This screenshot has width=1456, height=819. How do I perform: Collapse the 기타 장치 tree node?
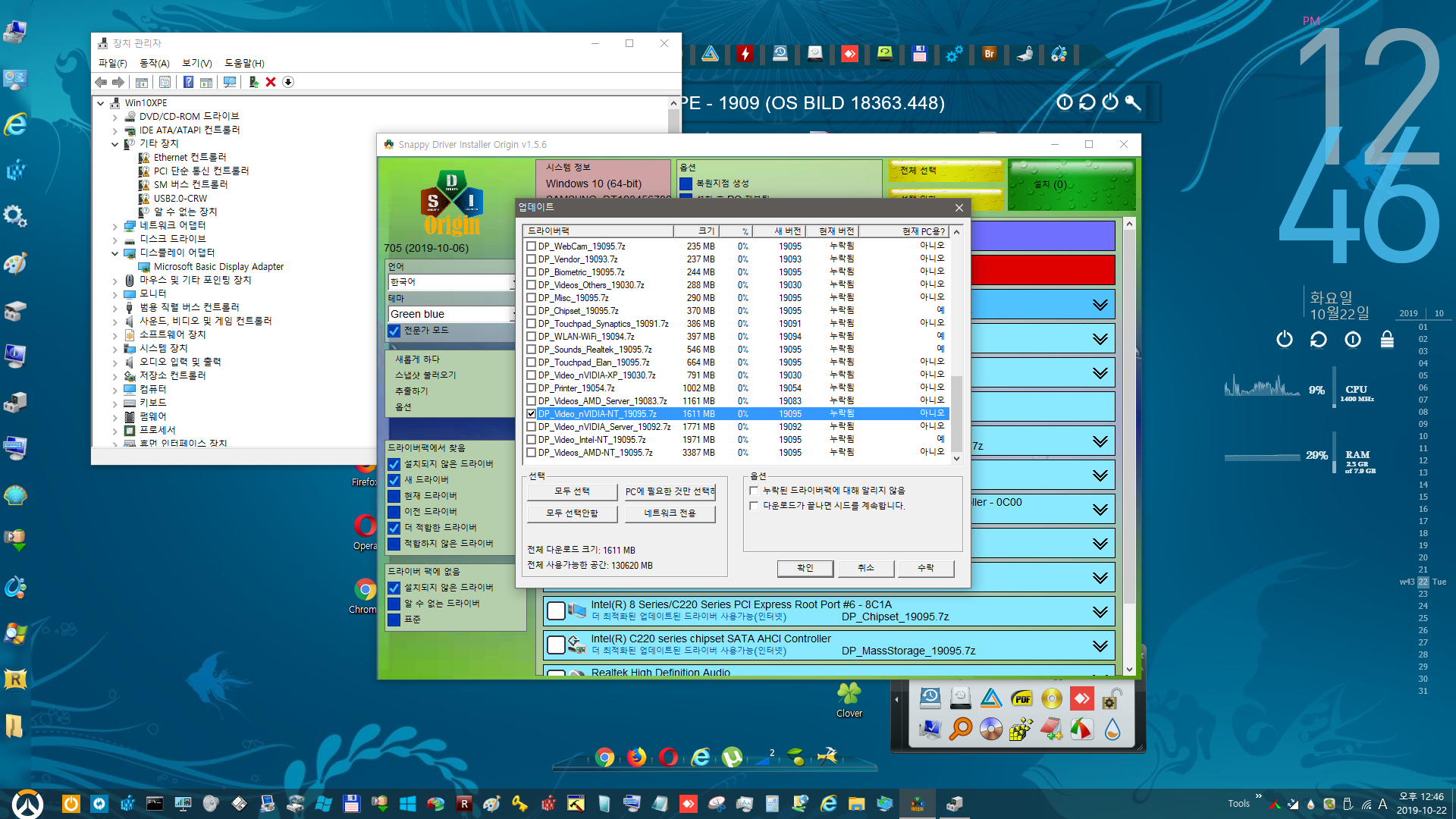click(x=115, y=144)
